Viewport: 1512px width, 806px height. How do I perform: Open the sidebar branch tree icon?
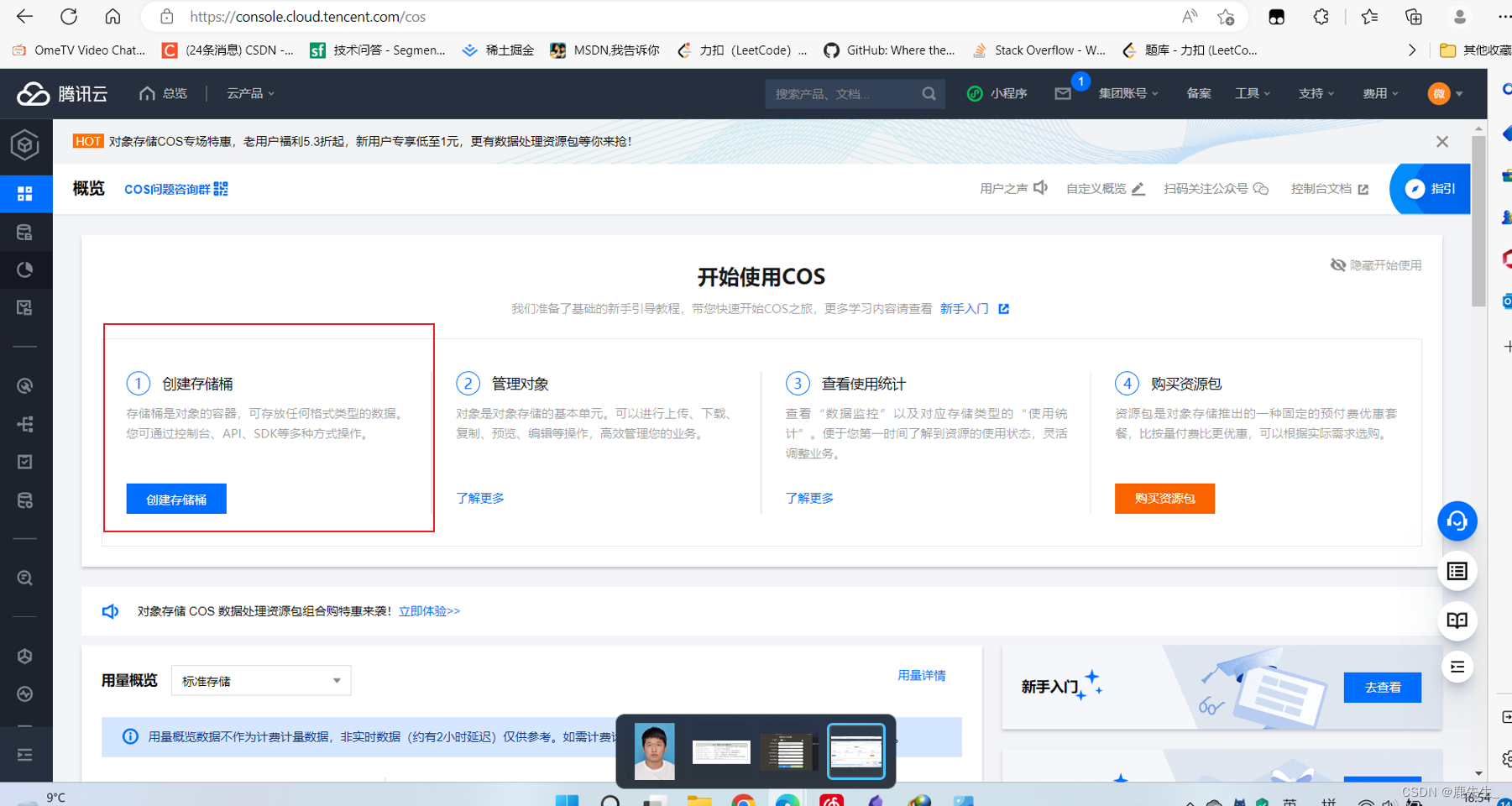coord(25,424)
